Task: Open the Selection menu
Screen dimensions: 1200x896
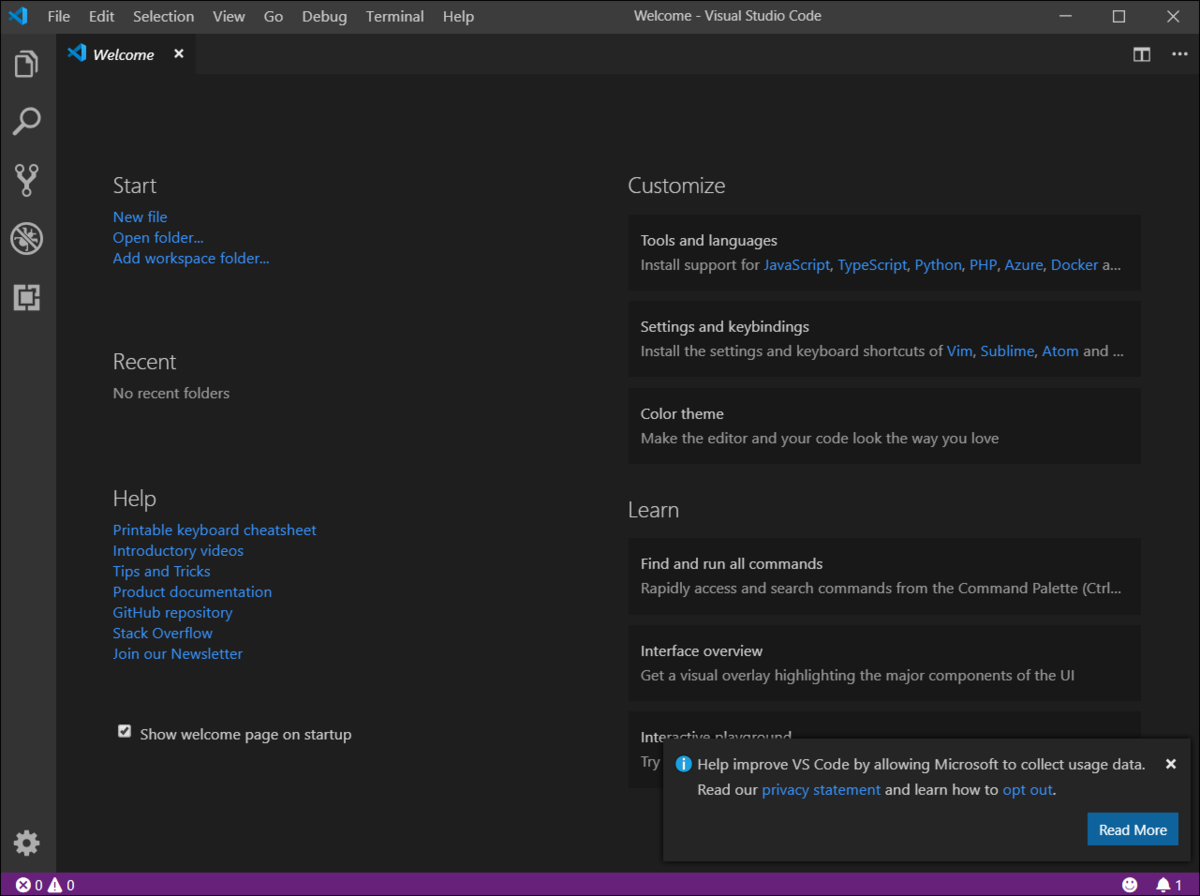Action: [164, 17]
